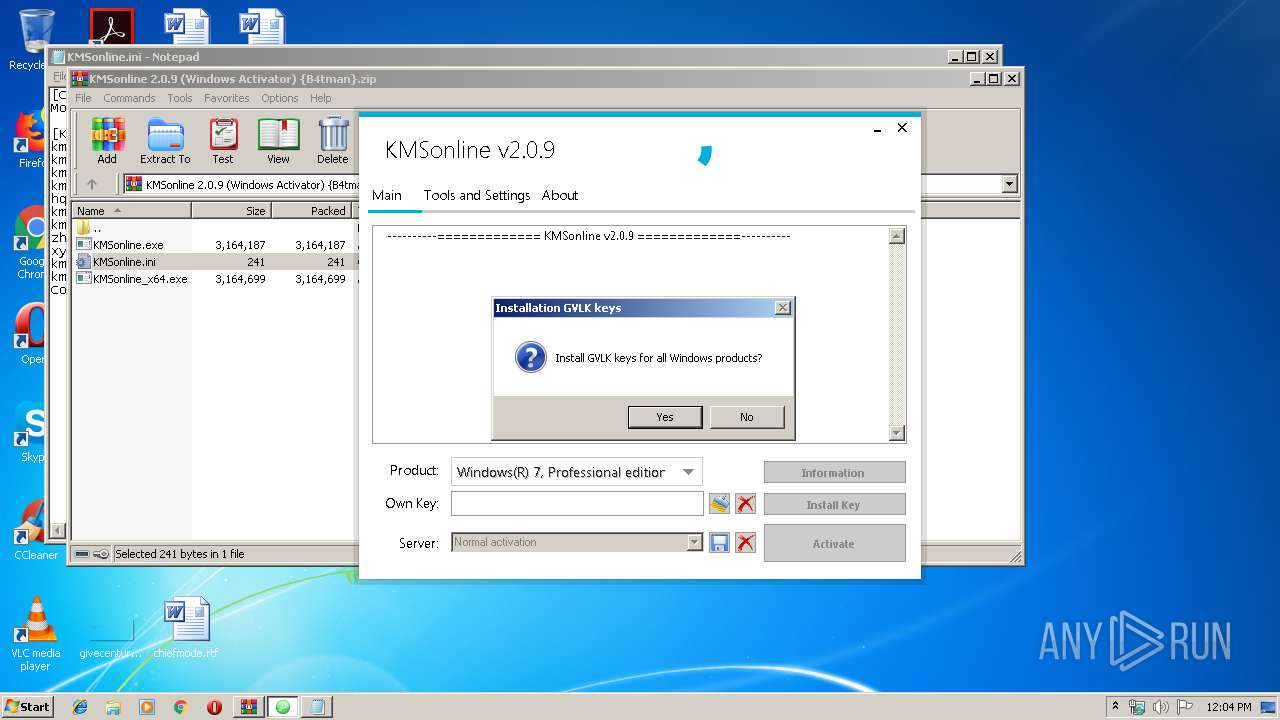Switch to WinRAR taskbar button

pos(249,707)
